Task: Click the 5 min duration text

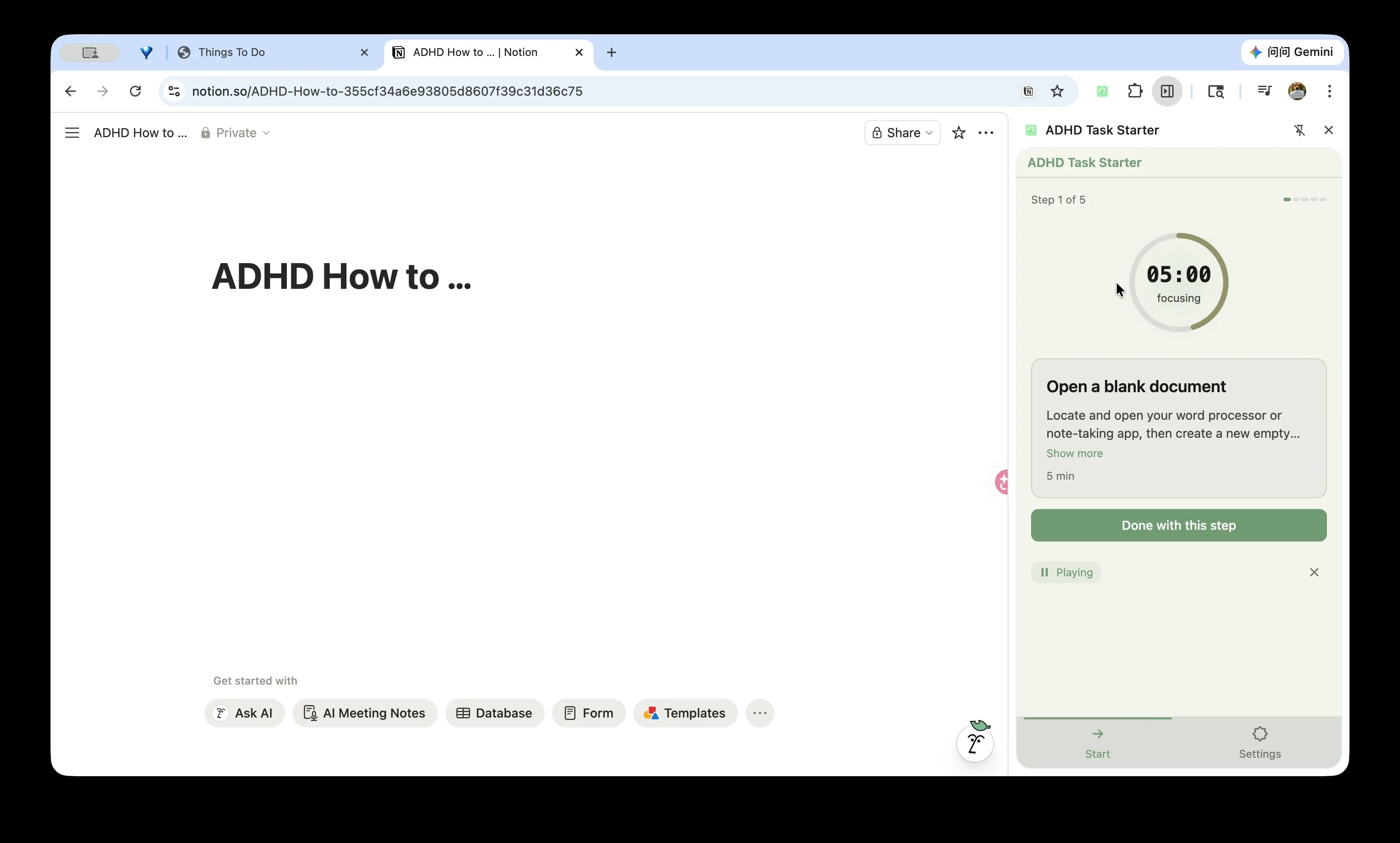Action: pyautogui.click(x=1060, y=476)
